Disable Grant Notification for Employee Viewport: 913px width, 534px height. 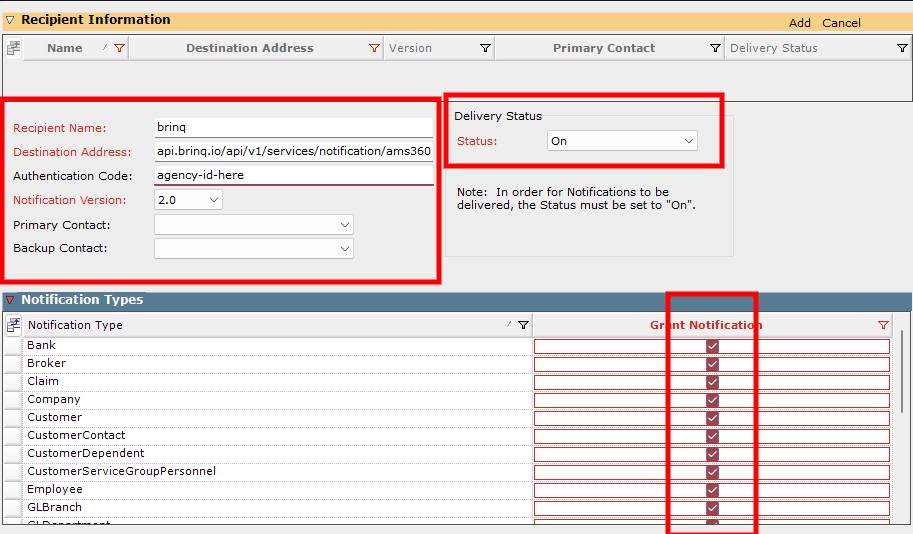click(712, 490)
